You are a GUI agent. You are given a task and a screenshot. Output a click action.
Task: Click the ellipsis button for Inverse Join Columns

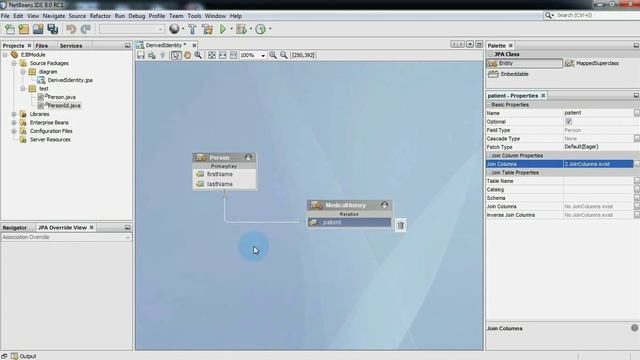(x=637, y=215)
